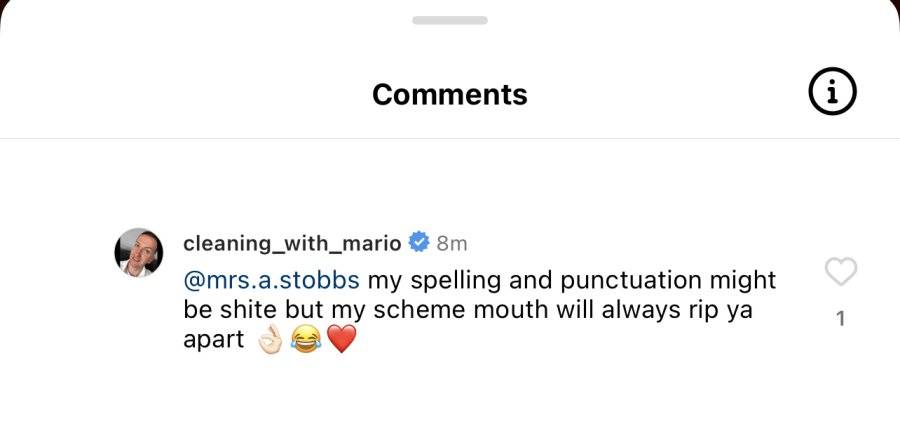The image size is (900, 426).
Task: View likes via the count 1
Action: pos(840,319)
